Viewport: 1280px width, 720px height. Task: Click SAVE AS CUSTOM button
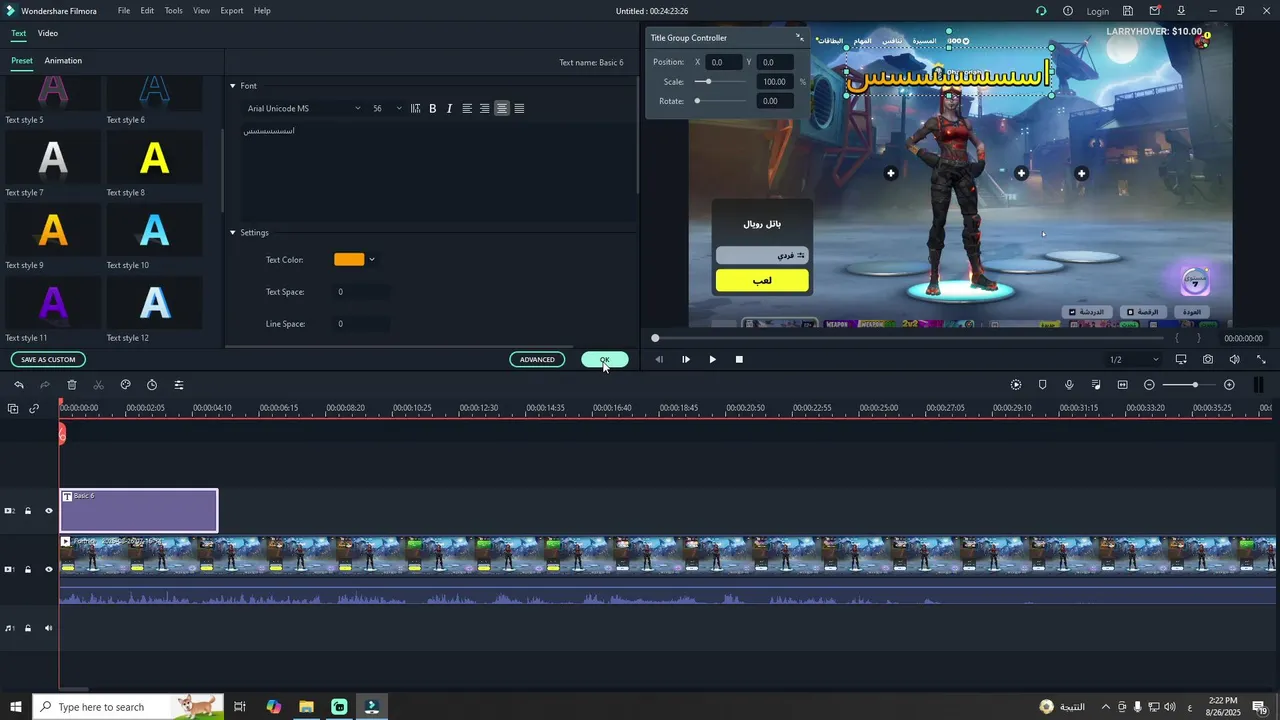point(48,359)
